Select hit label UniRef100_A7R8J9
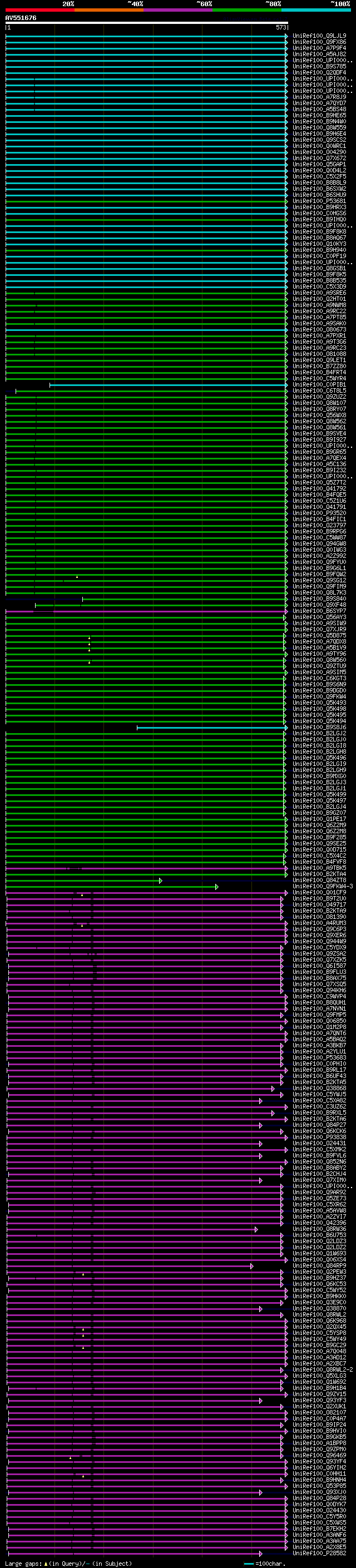This screenshot has width=356, height=1568. (319, 97)
